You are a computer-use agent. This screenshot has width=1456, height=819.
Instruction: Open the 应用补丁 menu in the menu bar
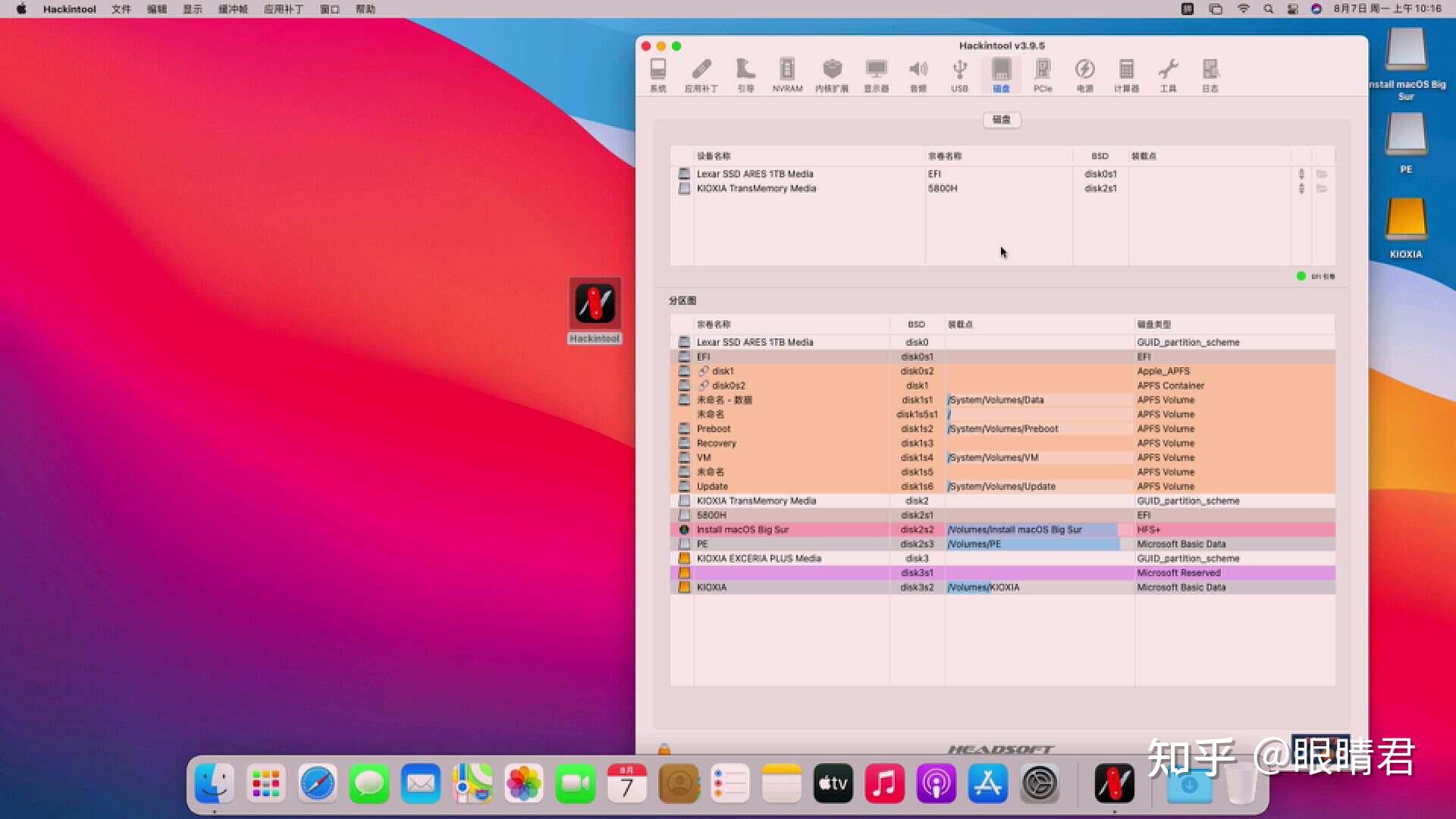coord(282,9)
